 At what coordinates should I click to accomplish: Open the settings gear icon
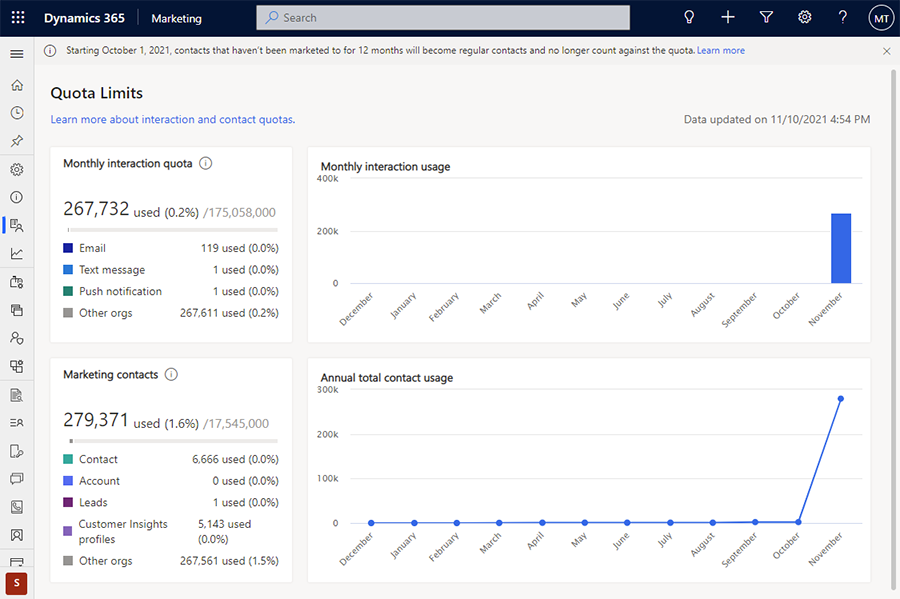coord(804,17)
